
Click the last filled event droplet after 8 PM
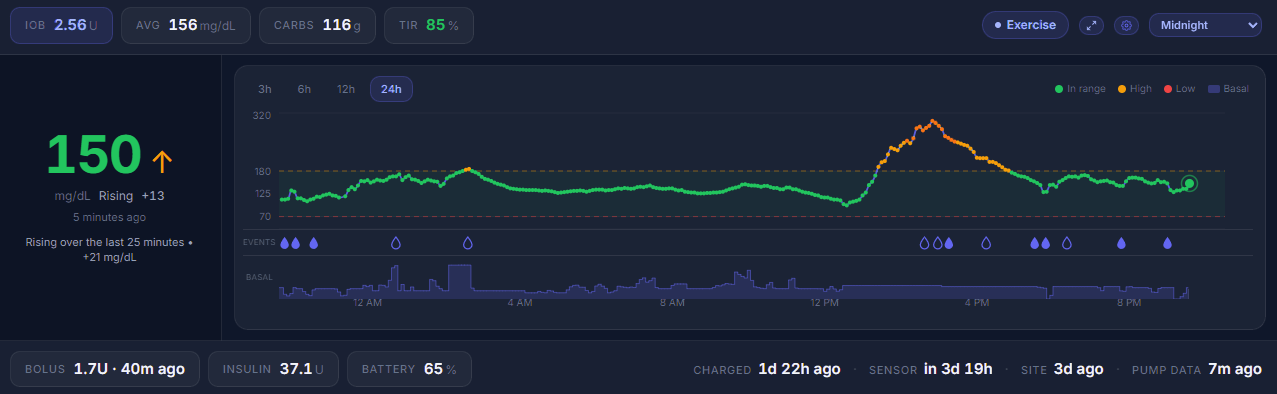click(1167, 243)
